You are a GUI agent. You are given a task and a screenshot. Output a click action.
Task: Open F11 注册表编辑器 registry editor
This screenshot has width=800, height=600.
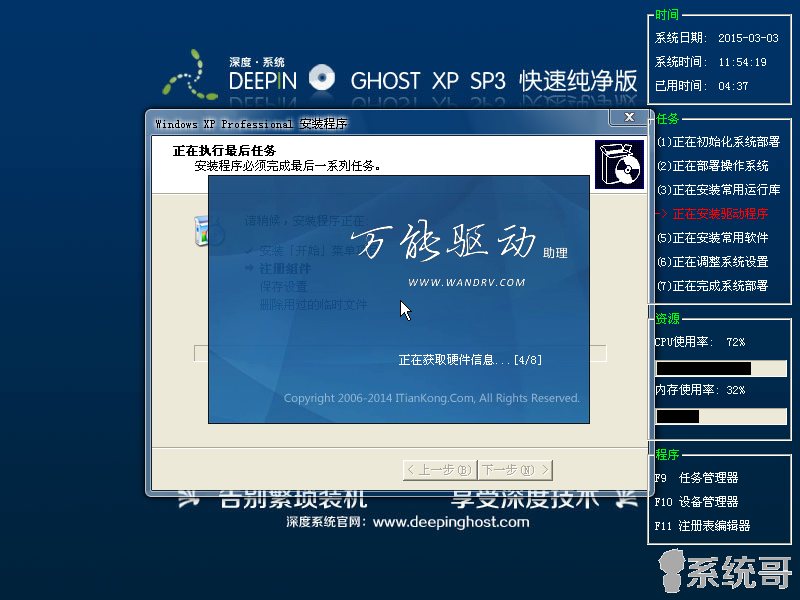pos(703,526)
